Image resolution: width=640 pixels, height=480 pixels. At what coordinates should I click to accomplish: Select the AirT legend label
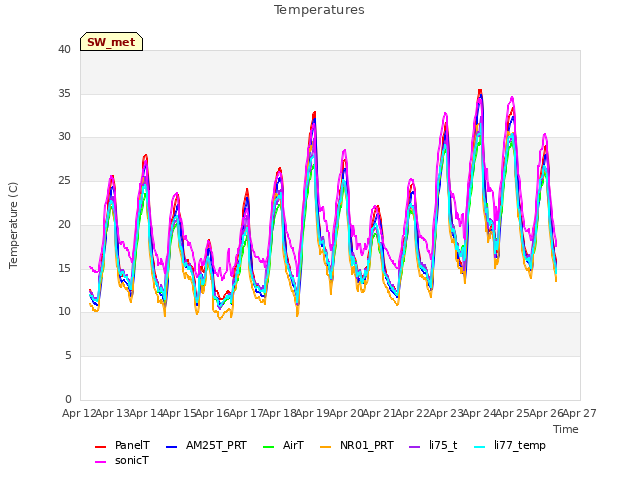click(x=293, y=445)
